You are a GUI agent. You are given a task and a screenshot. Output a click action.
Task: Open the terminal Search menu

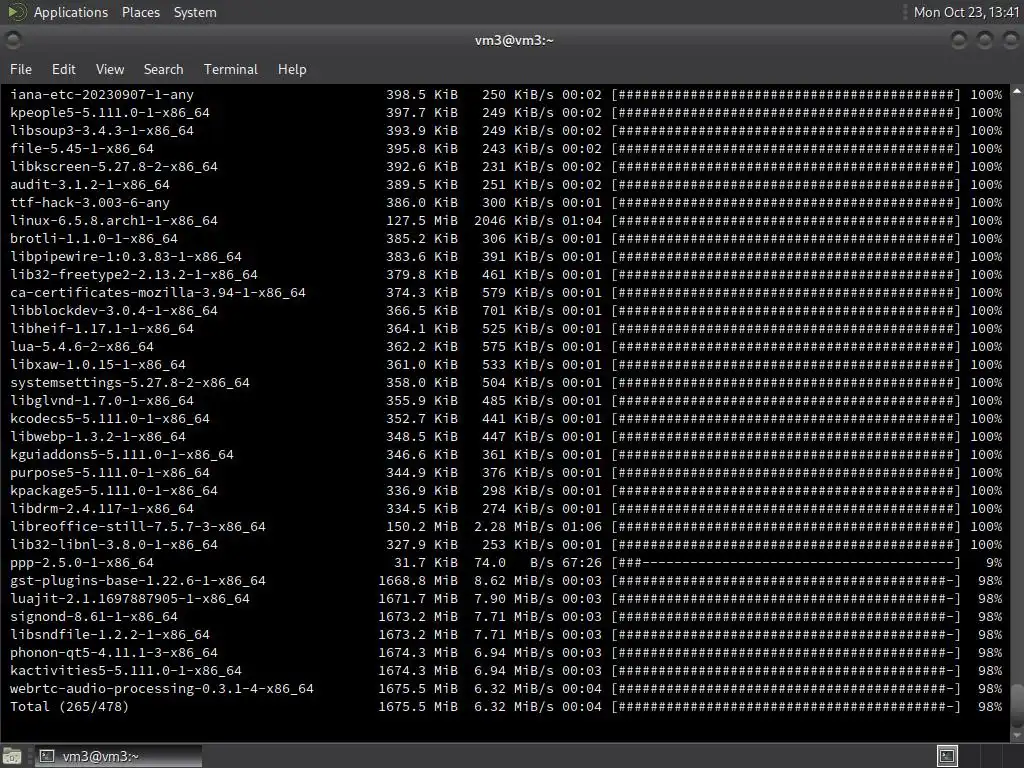[163, 69]
